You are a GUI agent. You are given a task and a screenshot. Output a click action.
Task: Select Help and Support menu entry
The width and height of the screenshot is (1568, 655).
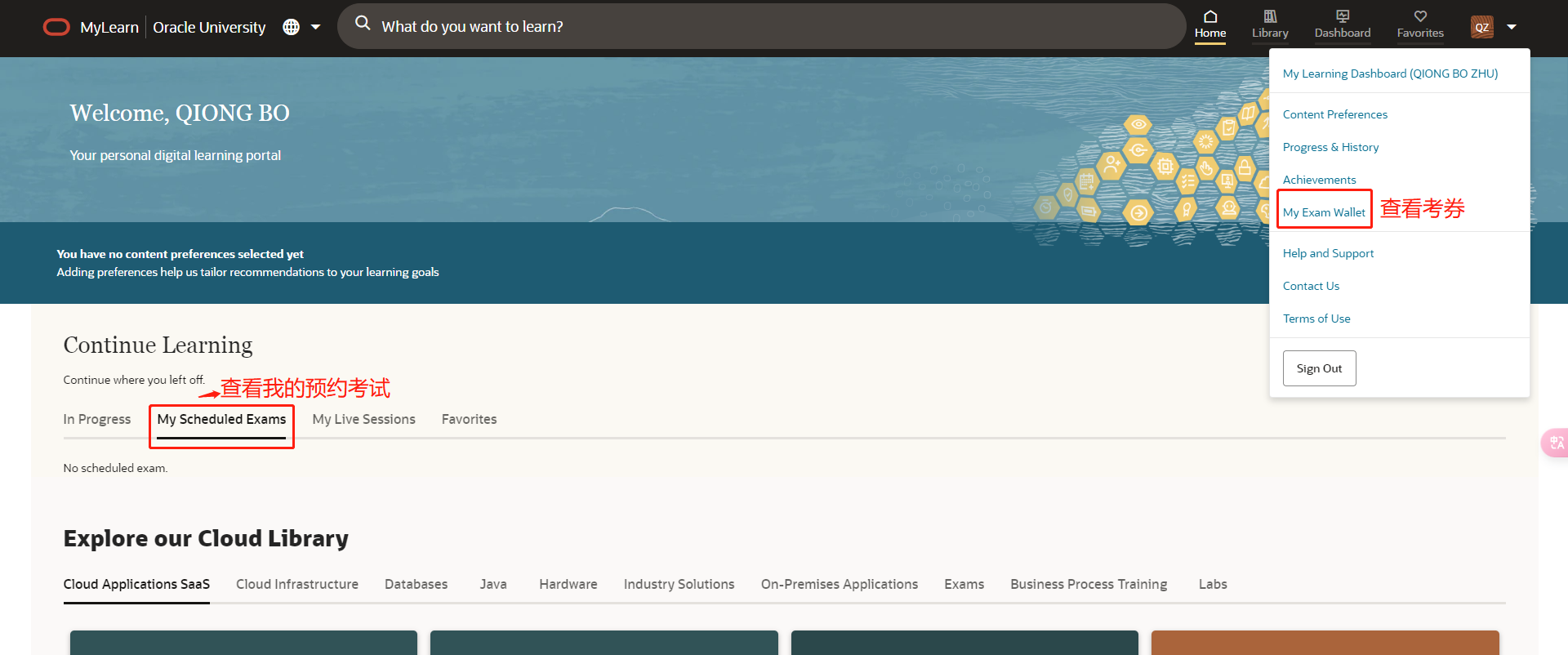[x=1328, y=253]
